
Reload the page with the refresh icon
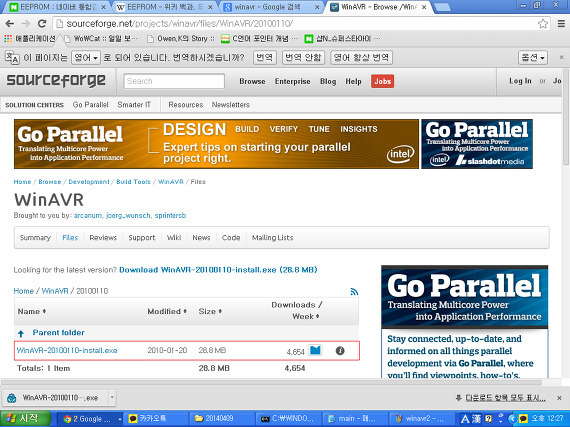coord(42,24)
